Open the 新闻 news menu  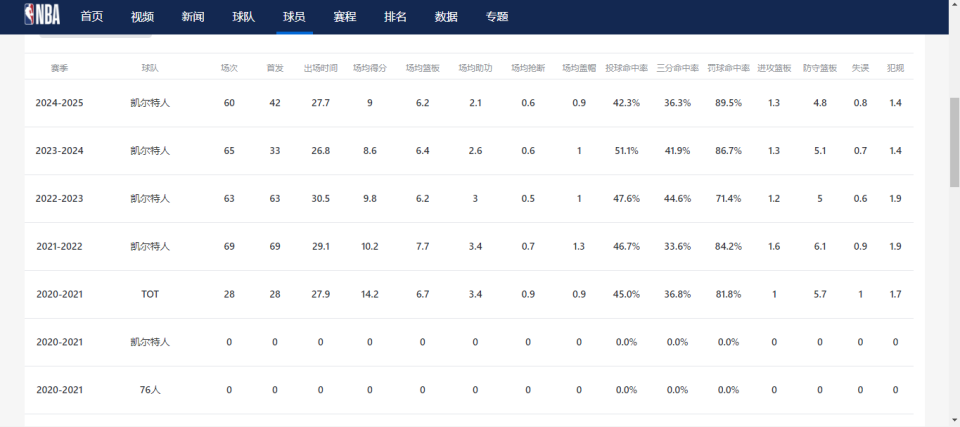193,17
